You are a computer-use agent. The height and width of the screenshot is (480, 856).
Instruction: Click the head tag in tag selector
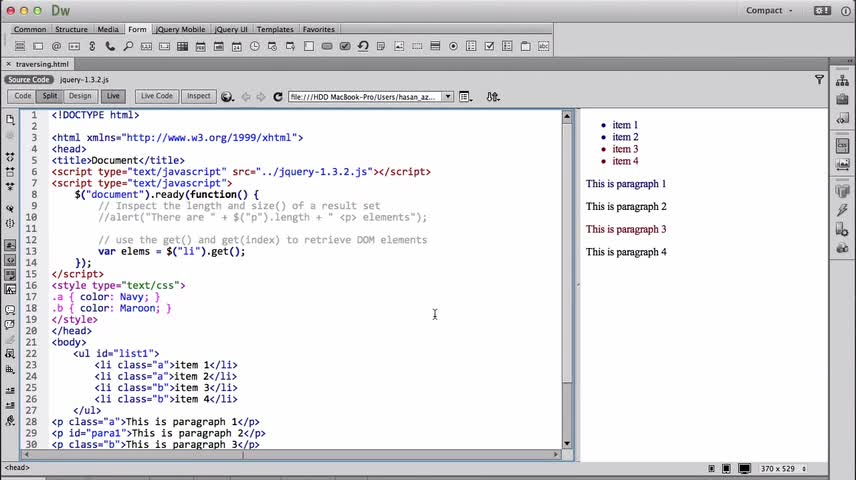point(17,467)
